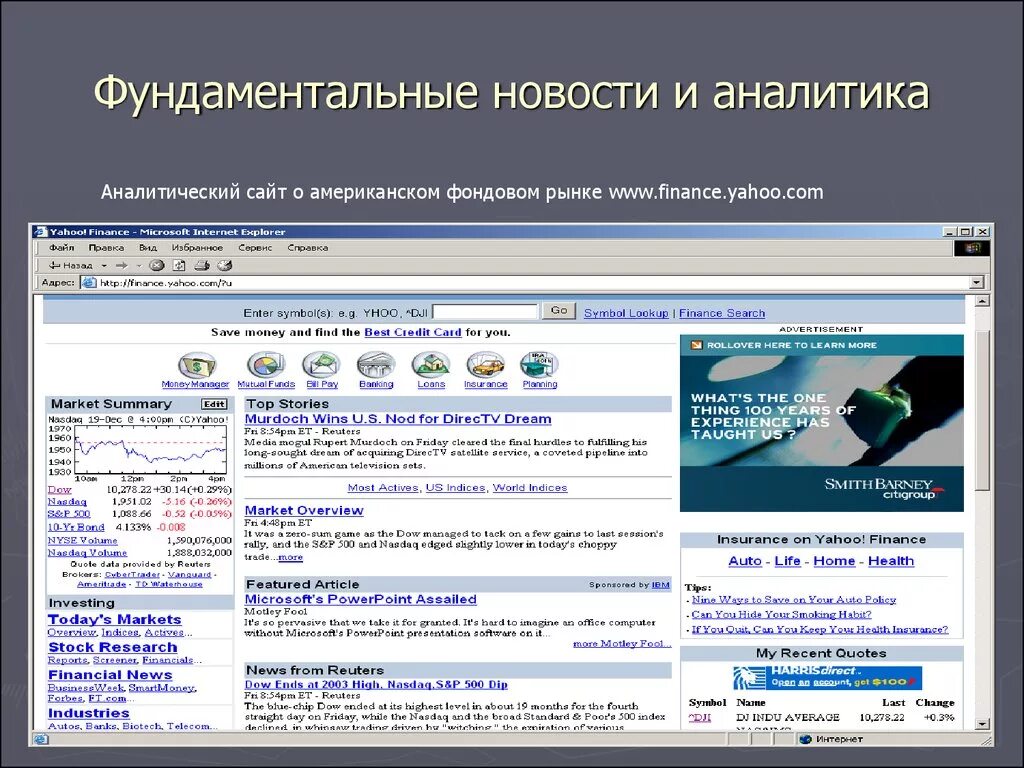This screenshot has width=1024, height=768.
Task: Click the Edit page icon after Print
Action: coord(225,265)
